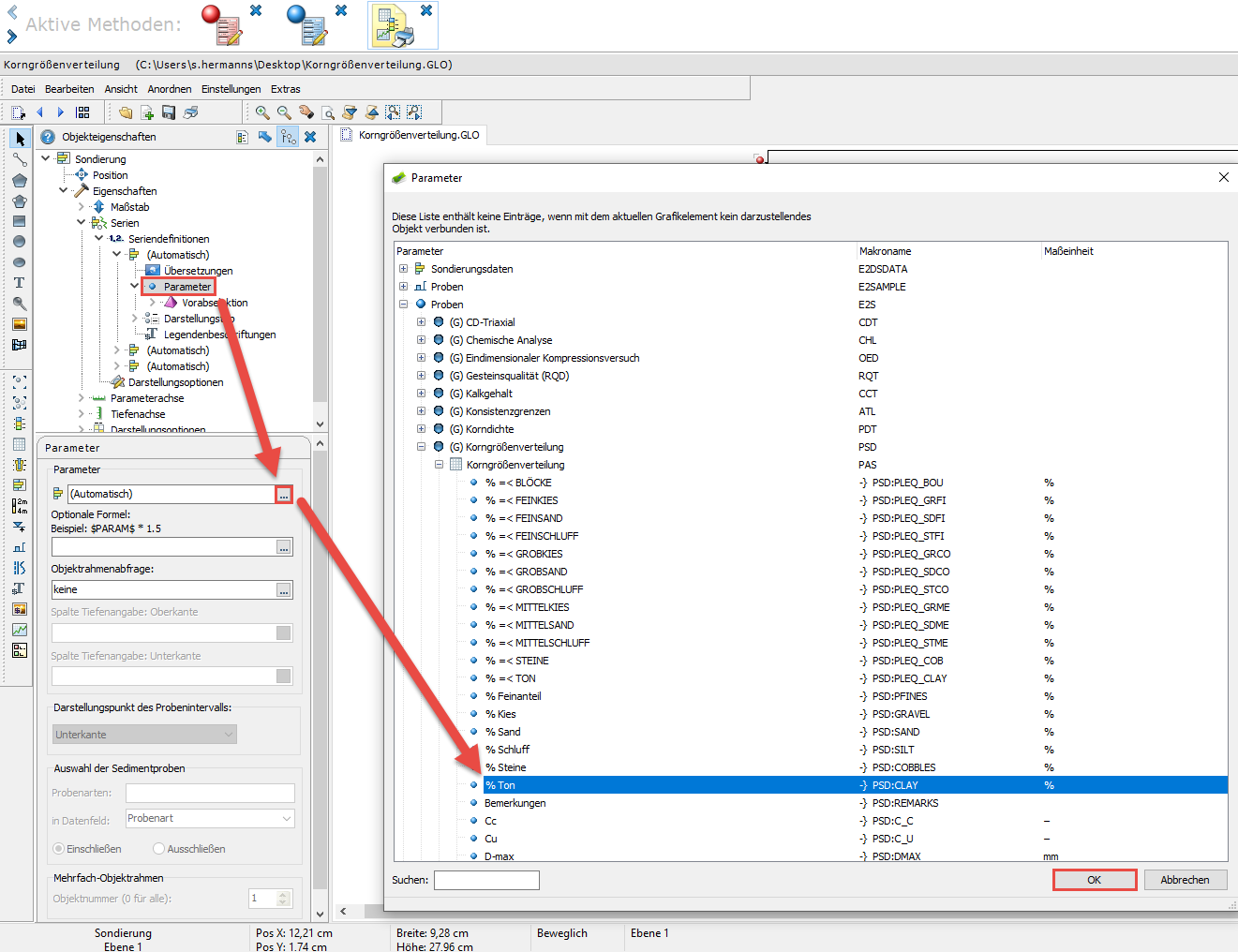Click the save diskette icon
The height and width of the screenshot is (952, 1238).
coord(169,112)
